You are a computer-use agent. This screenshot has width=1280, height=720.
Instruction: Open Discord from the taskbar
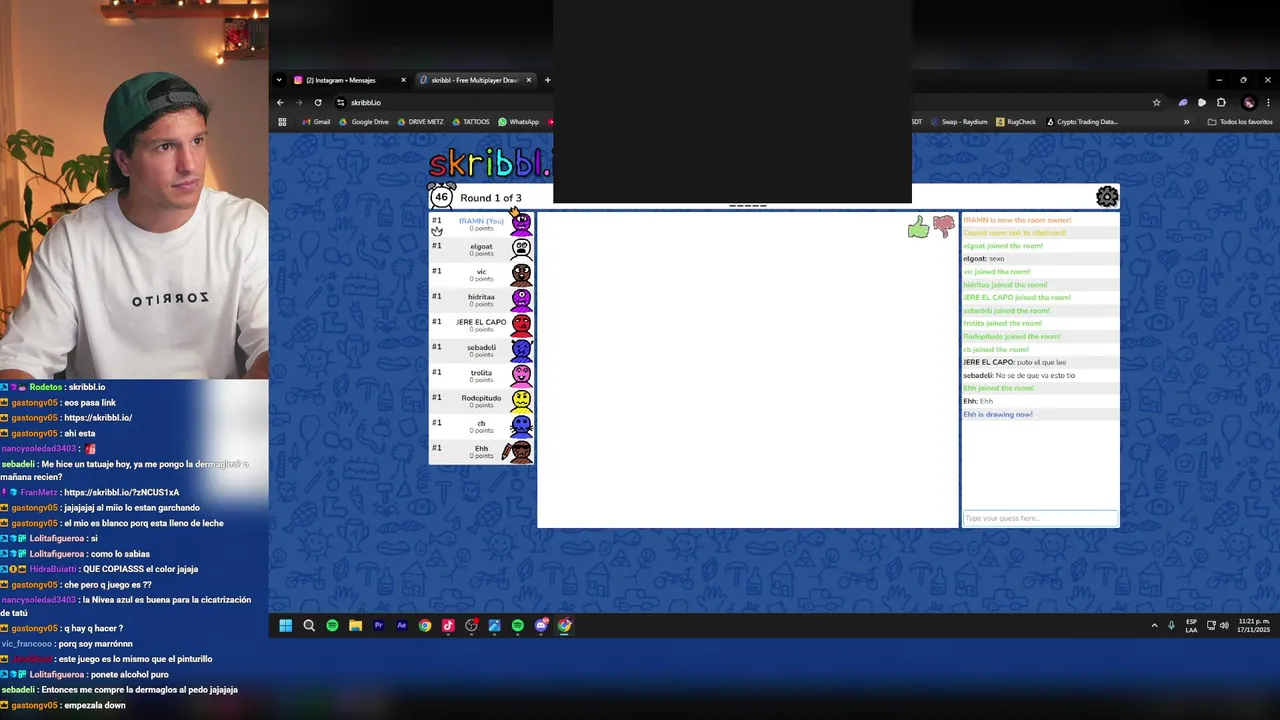[541, 626]
